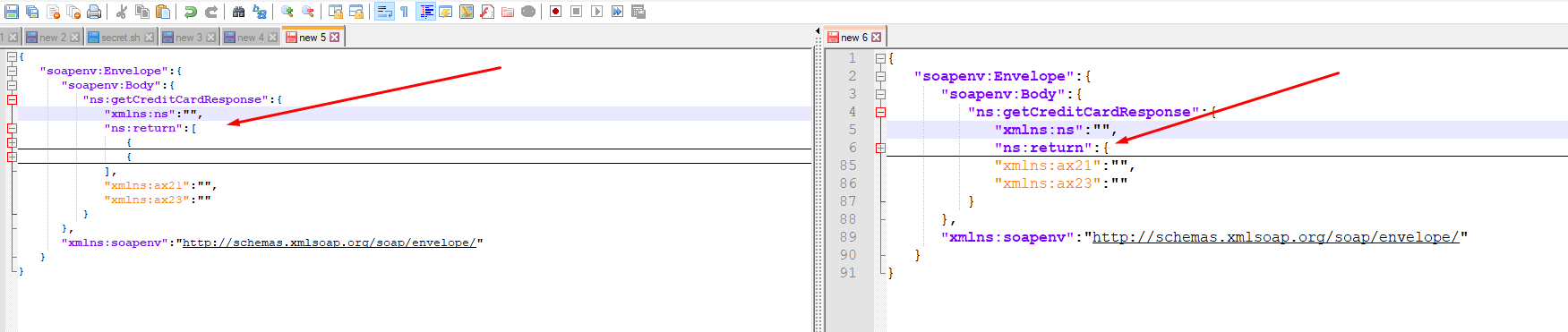Toggle the file monitoring icon
This screenshot has height=332, width=1568.
coord(527,12)
